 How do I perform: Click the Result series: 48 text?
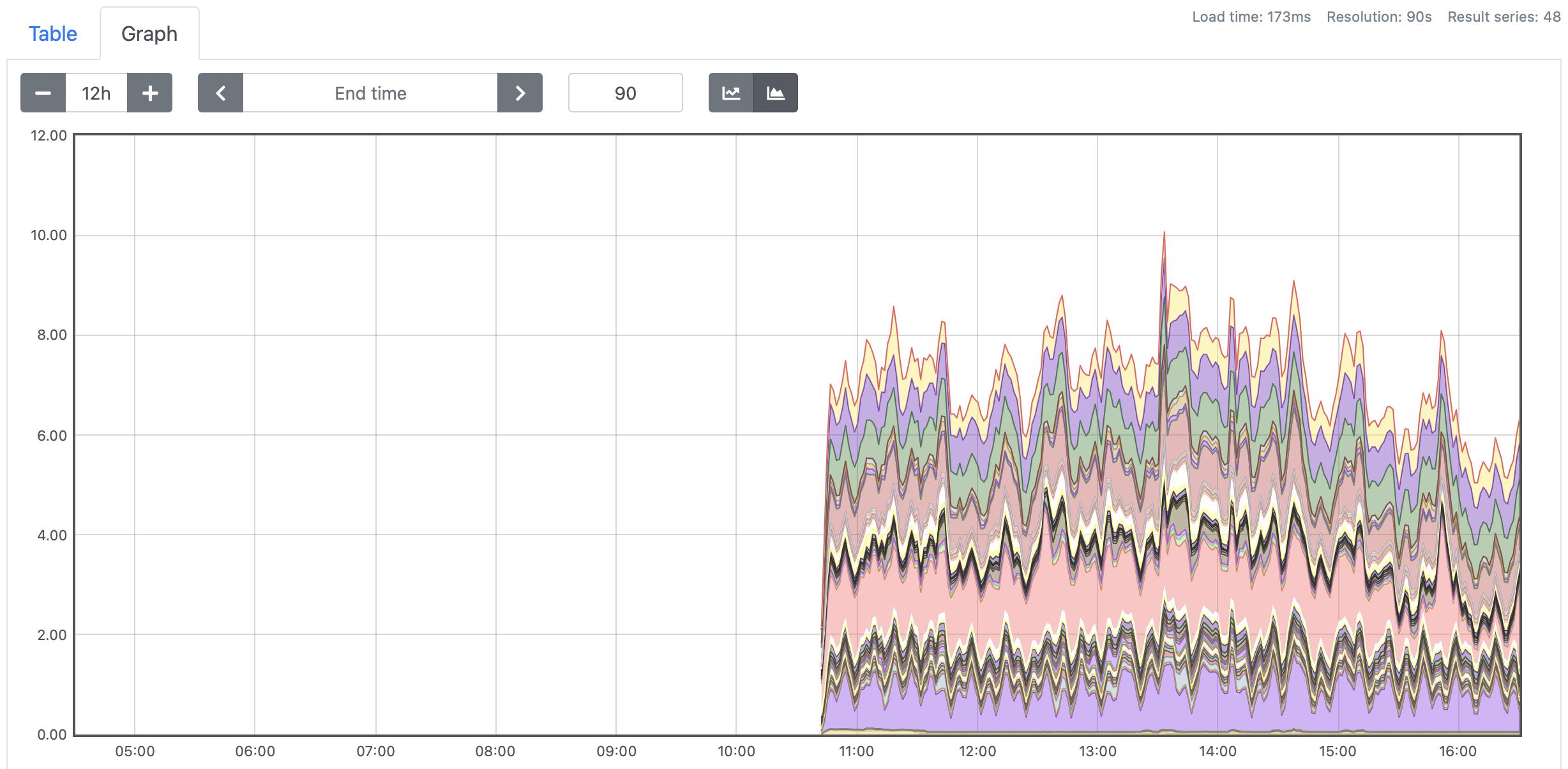1504,17
